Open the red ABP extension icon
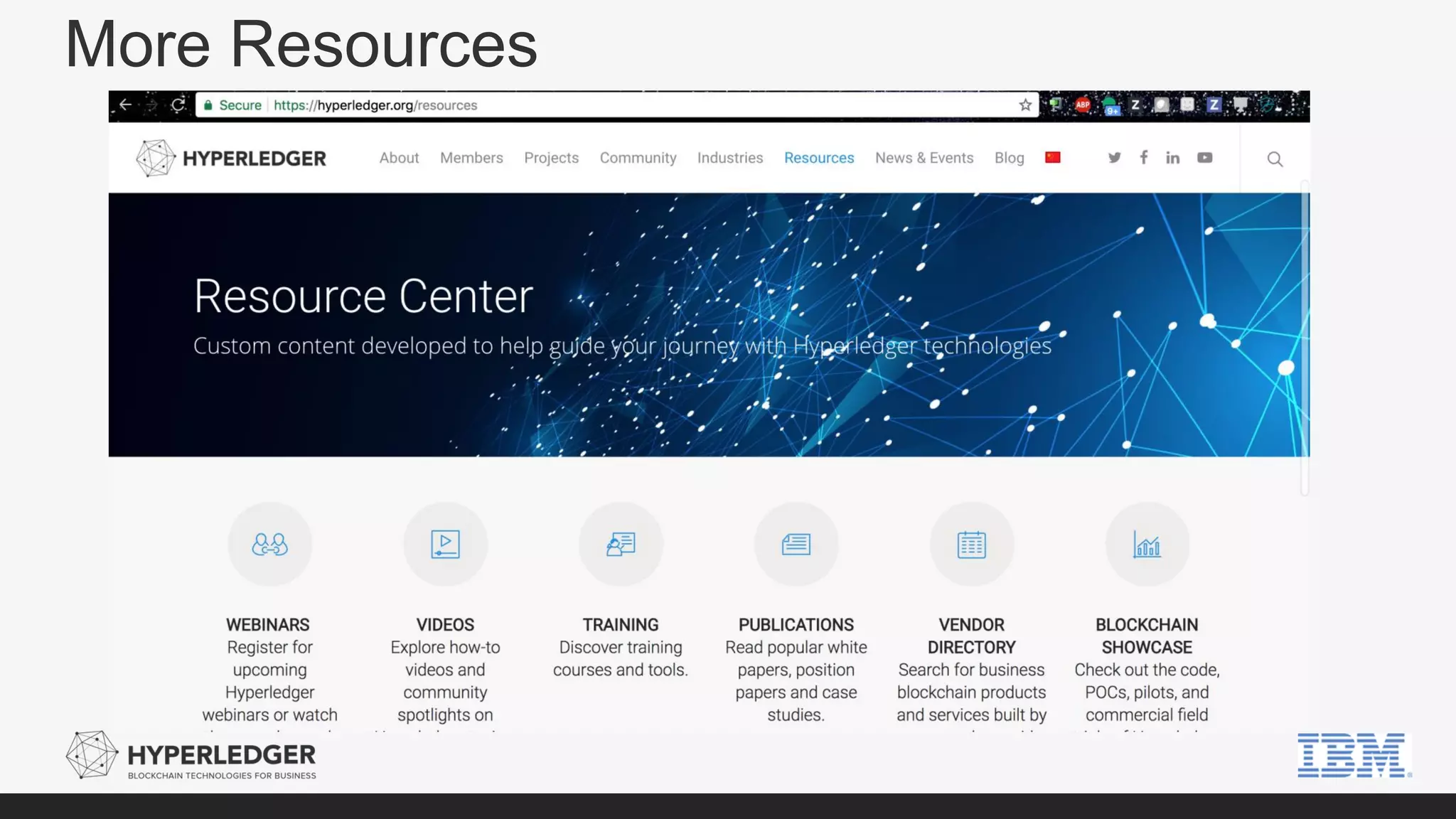The width and height of the screenshot is (1456, 819). [1083, 105]
